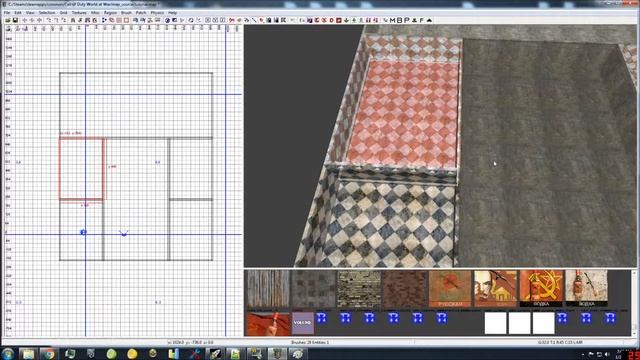Open Google Chrome from the taskbar
The height and width of the screenshot is (360, 640).
click(49, 354)
